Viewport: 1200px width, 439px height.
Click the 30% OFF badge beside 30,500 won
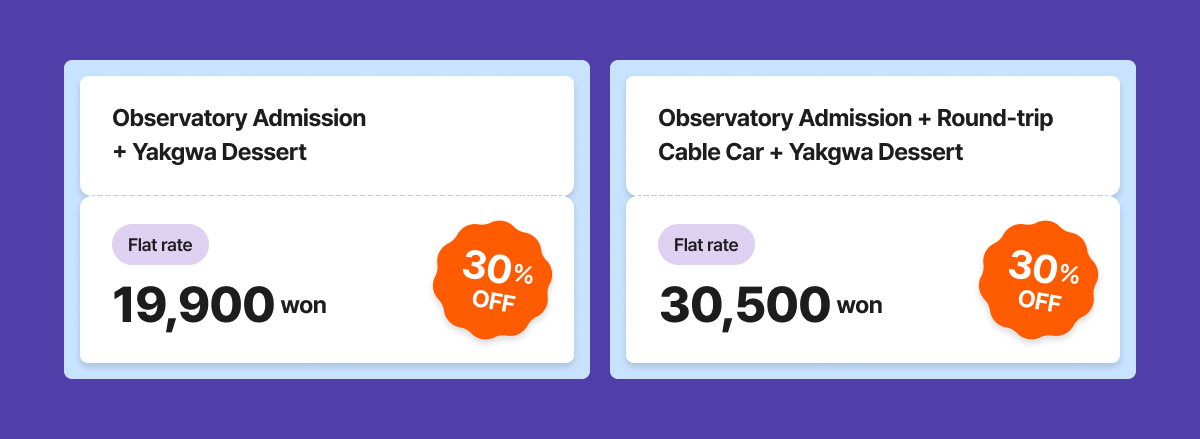(x=1039, y=282)
